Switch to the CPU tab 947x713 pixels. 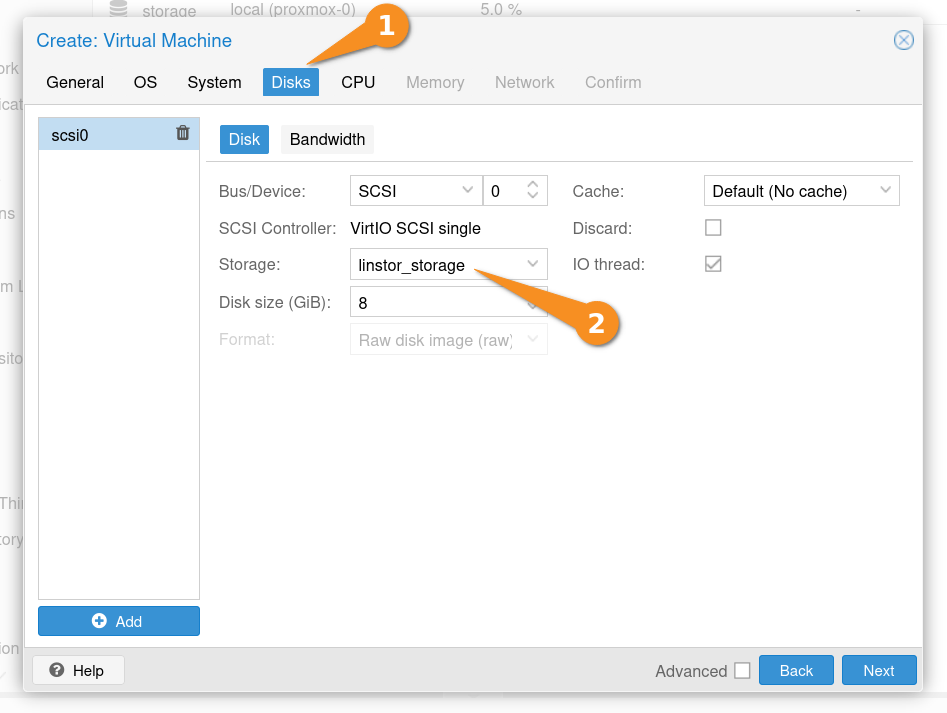pyautogui.click(x=358, y=82)
